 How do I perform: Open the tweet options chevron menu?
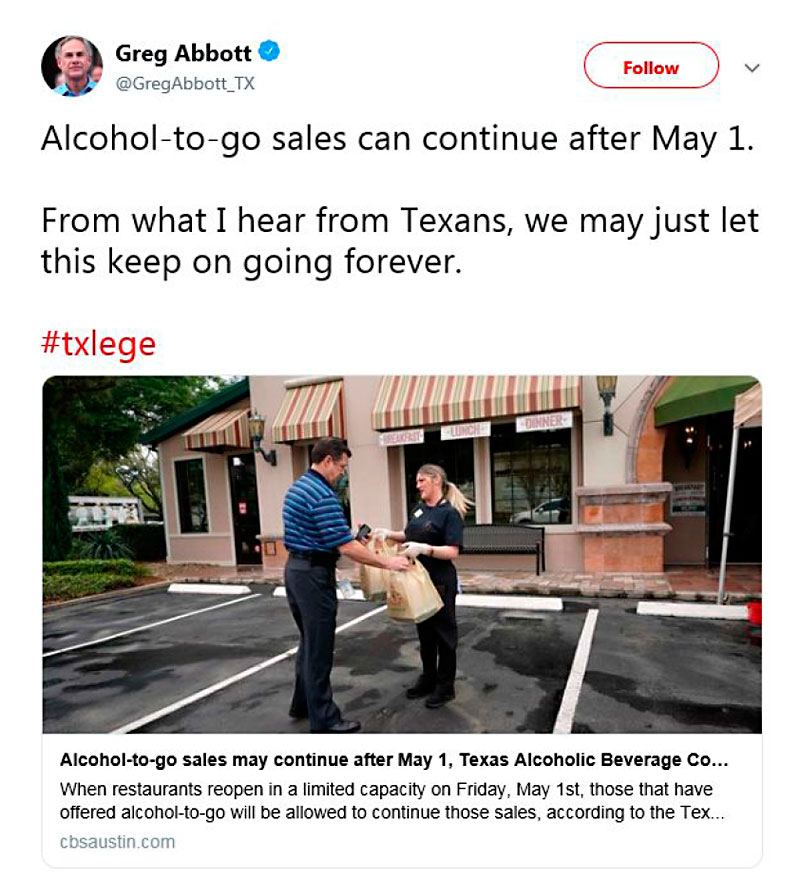[752, 68]
